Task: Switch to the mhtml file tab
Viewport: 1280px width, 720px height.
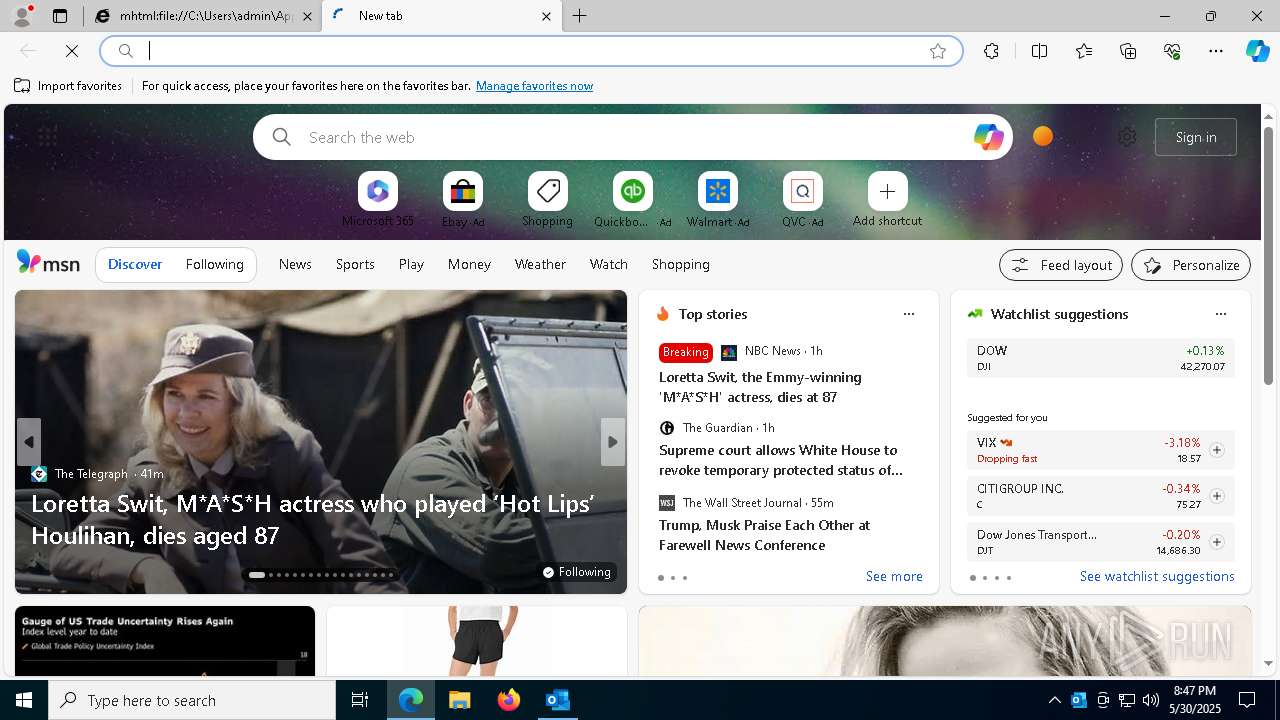Action: pos(203,16)
